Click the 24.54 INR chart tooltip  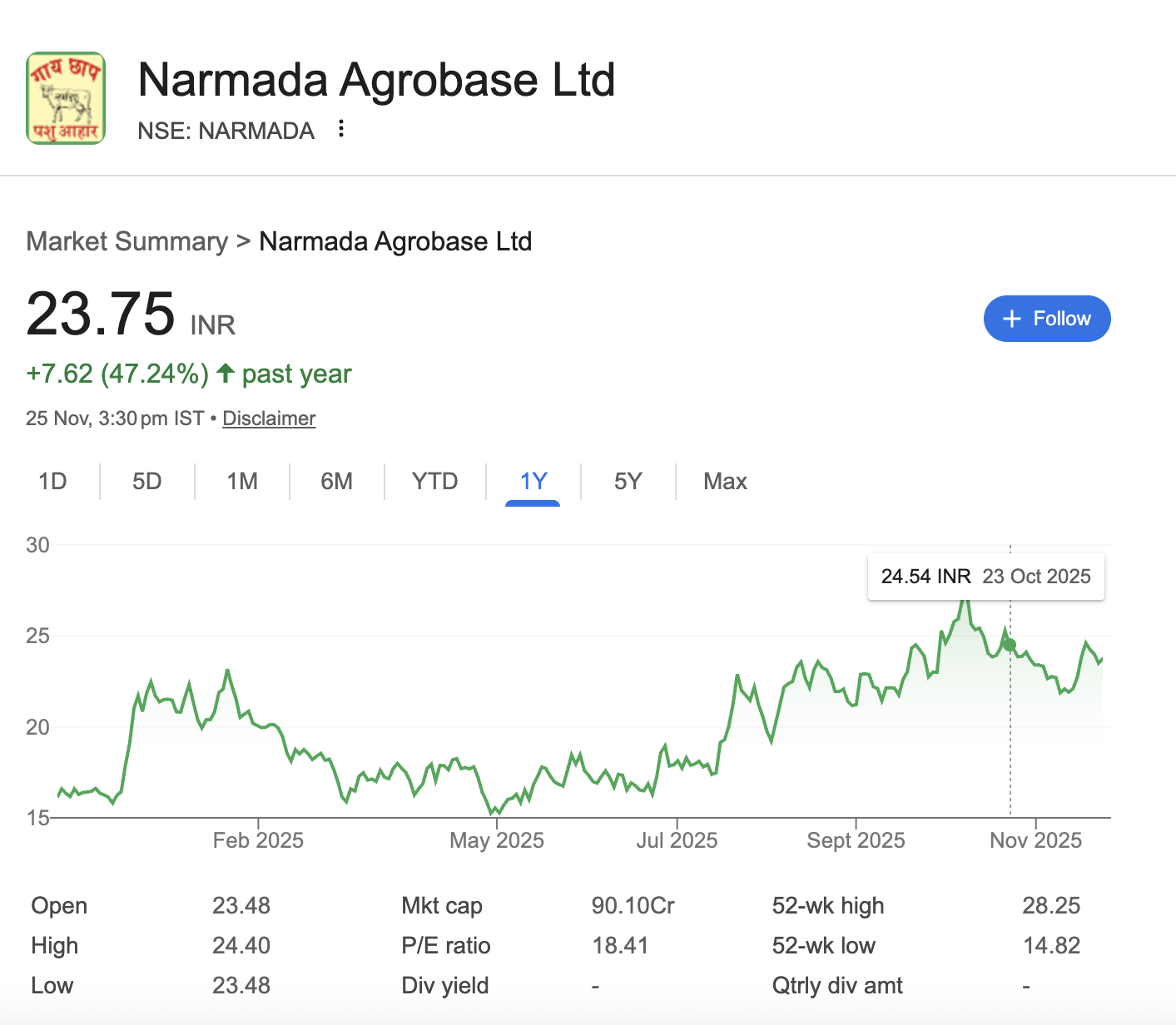(x=985, y=577)
